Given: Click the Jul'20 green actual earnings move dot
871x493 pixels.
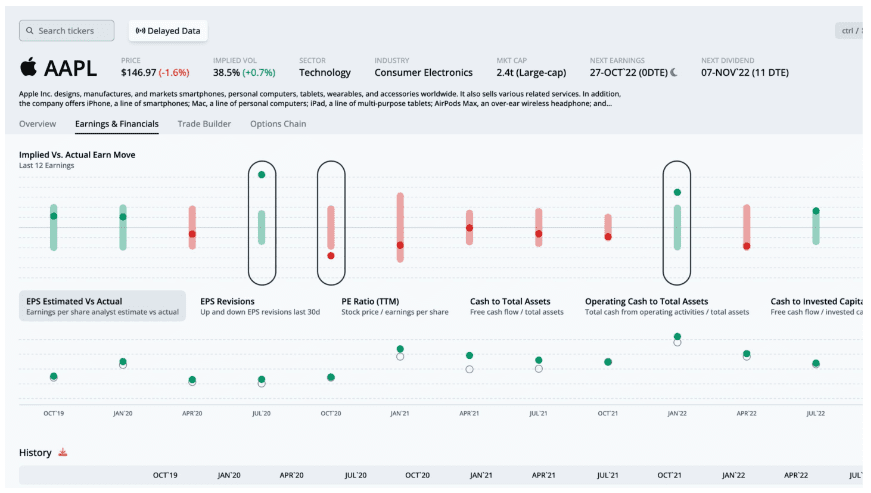Looking at the screenshot, I should click(x=261, y=175).
